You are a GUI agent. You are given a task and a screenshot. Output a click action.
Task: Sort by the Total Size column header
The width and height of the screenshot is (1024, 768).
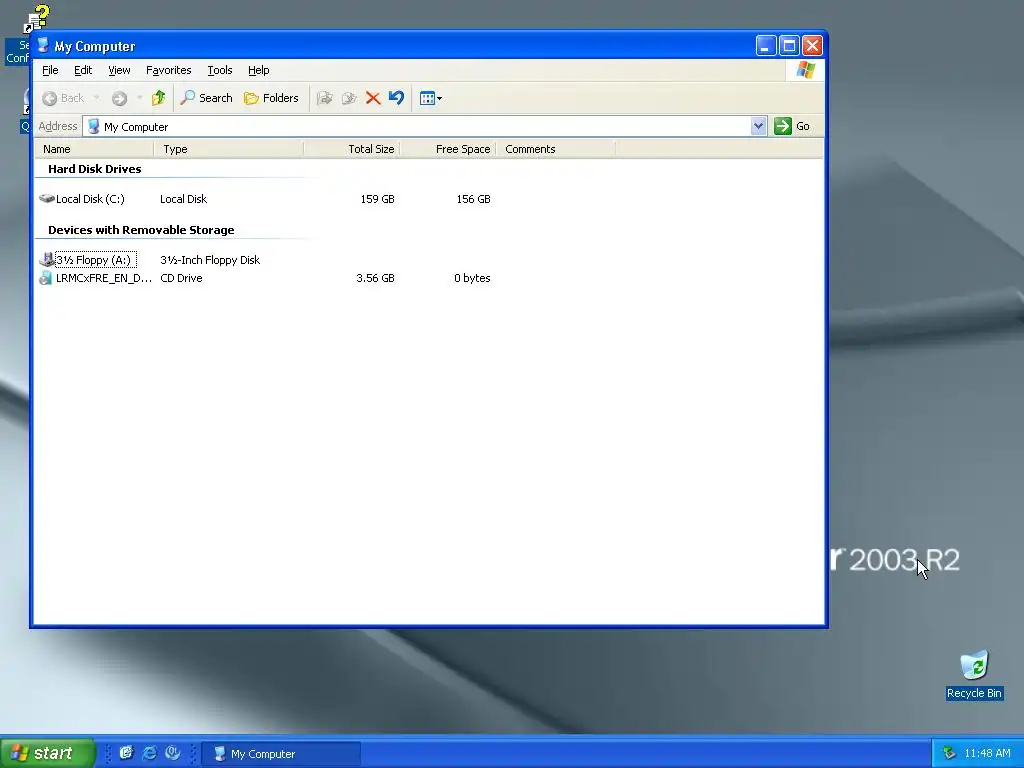353,149
